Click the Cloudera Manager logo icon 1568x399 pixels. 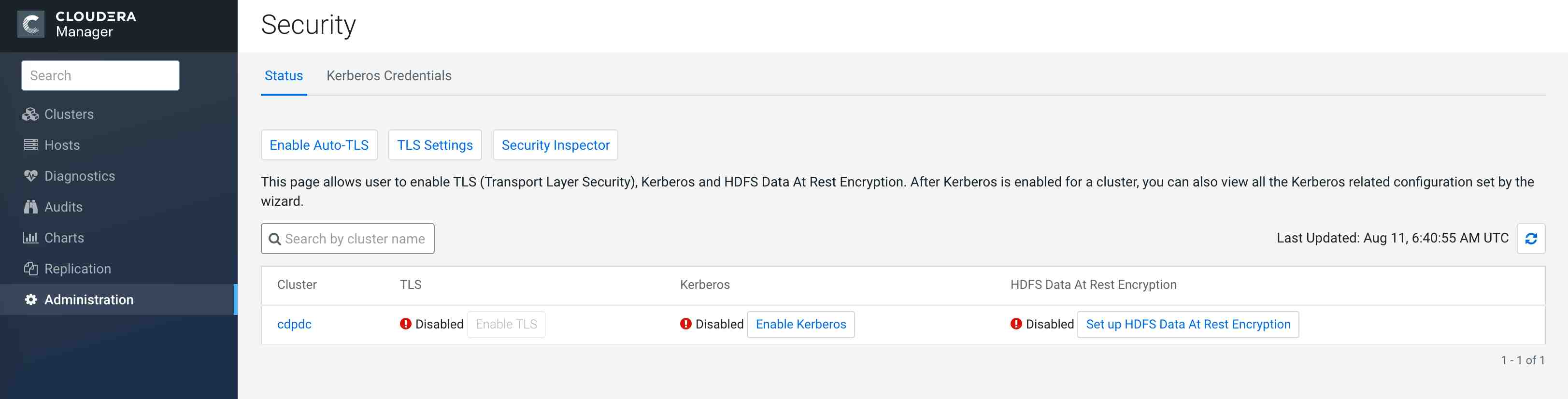(x=30, y=24)
